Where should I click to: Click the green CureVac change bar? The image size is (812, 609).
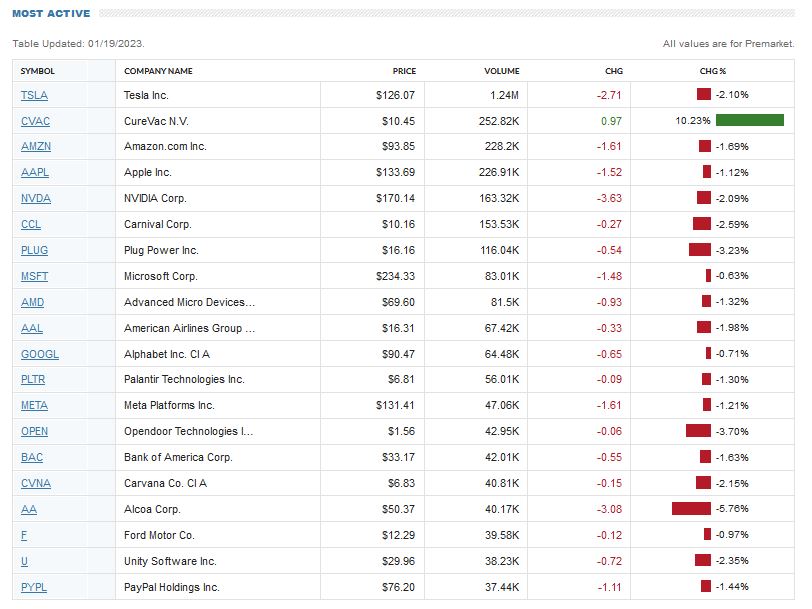(749, 121)
